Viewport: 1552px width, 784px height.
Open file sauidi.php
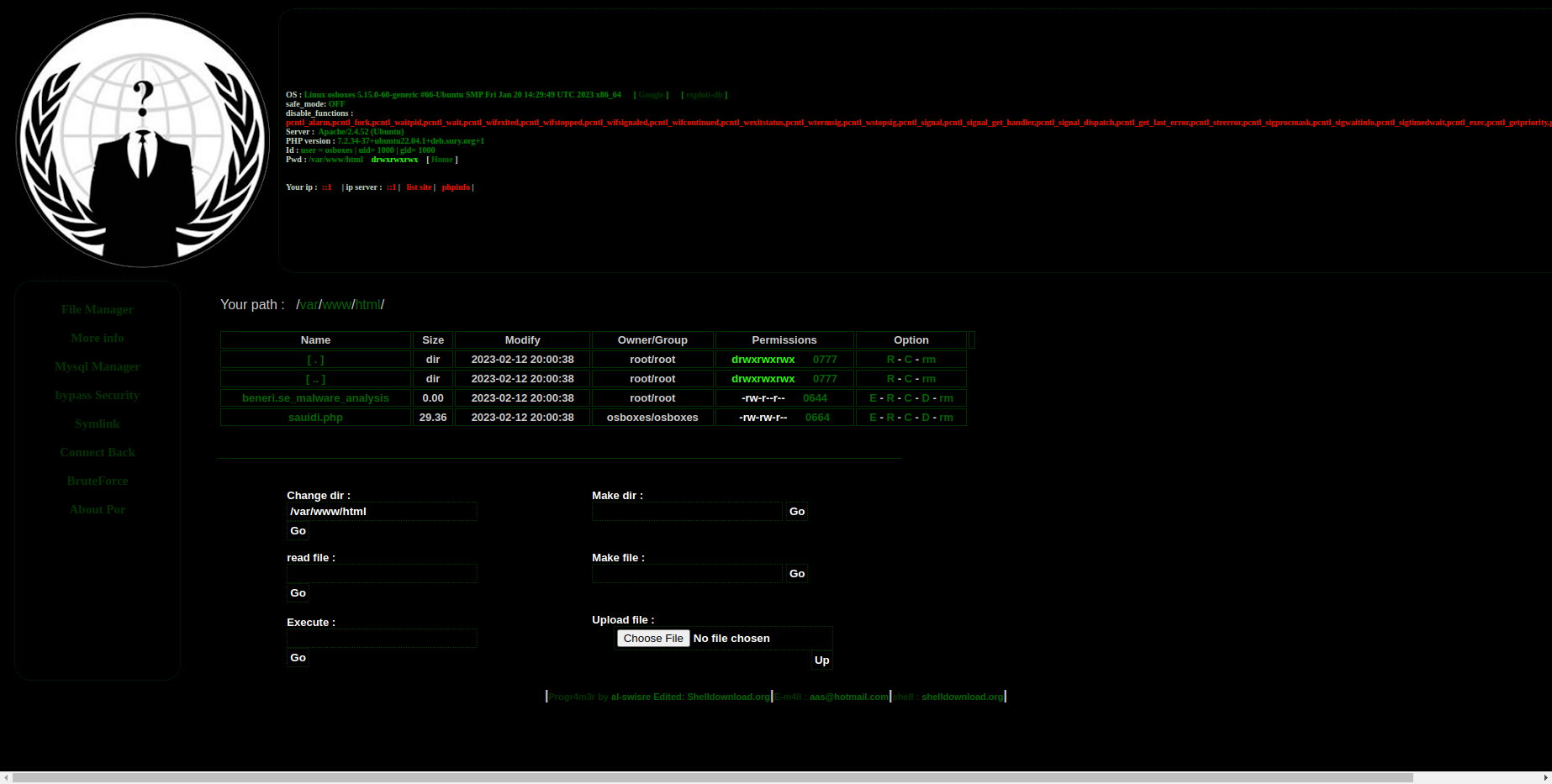point(315,418)
